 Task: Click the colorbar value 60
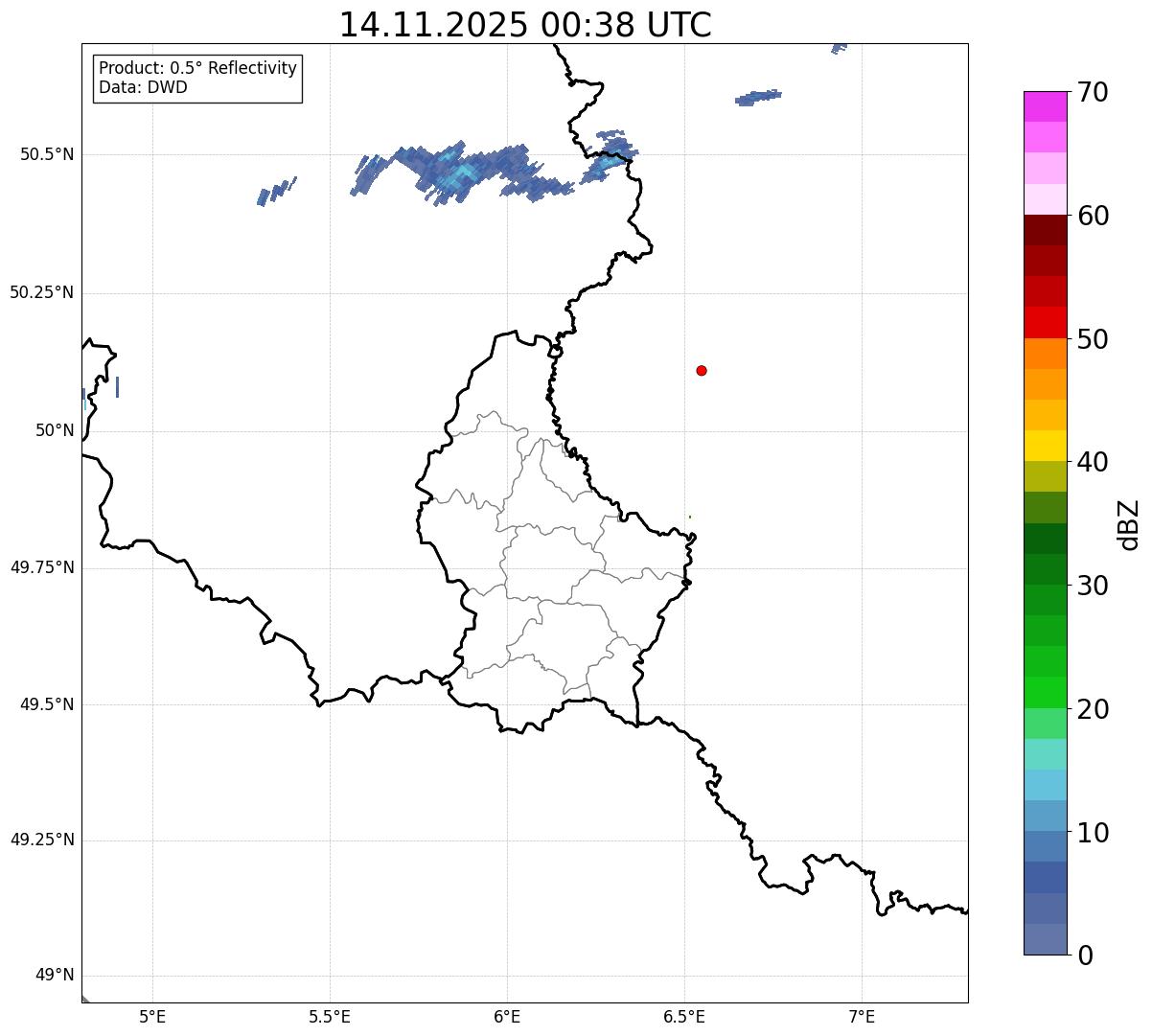pos(1093,216)
